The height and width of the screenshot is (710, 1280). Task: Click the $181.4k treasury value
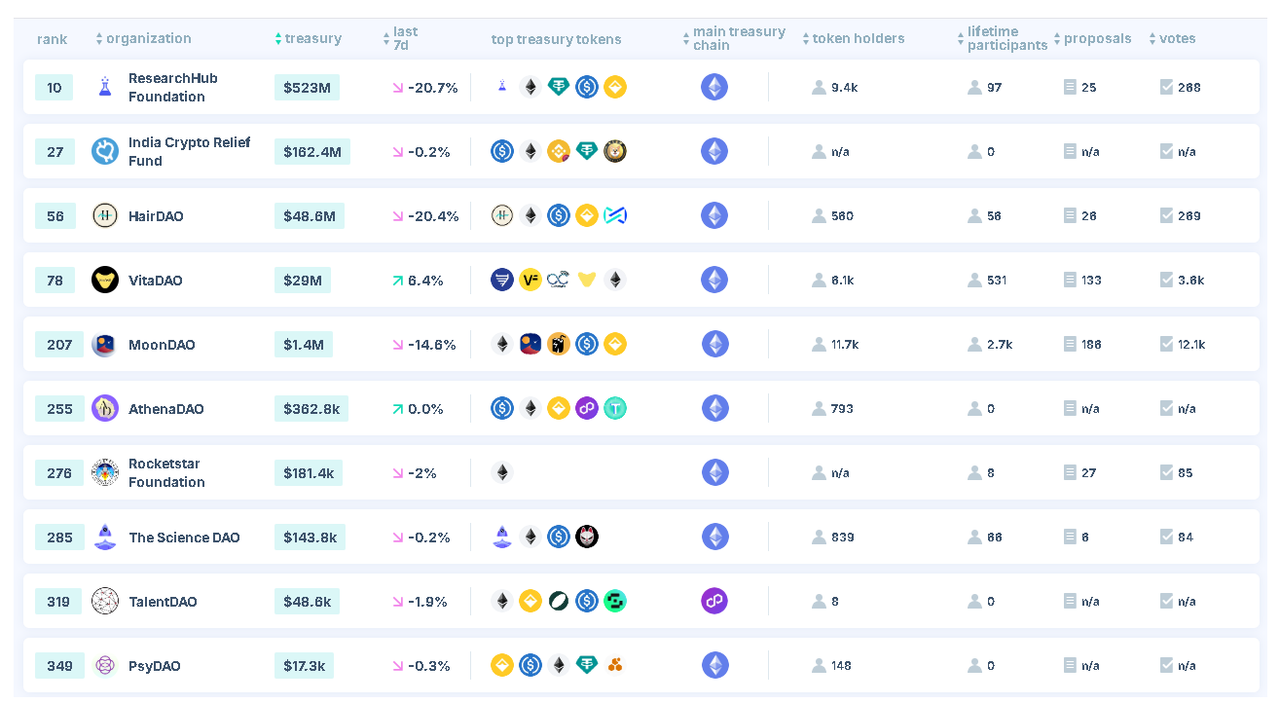click(309, 472)
